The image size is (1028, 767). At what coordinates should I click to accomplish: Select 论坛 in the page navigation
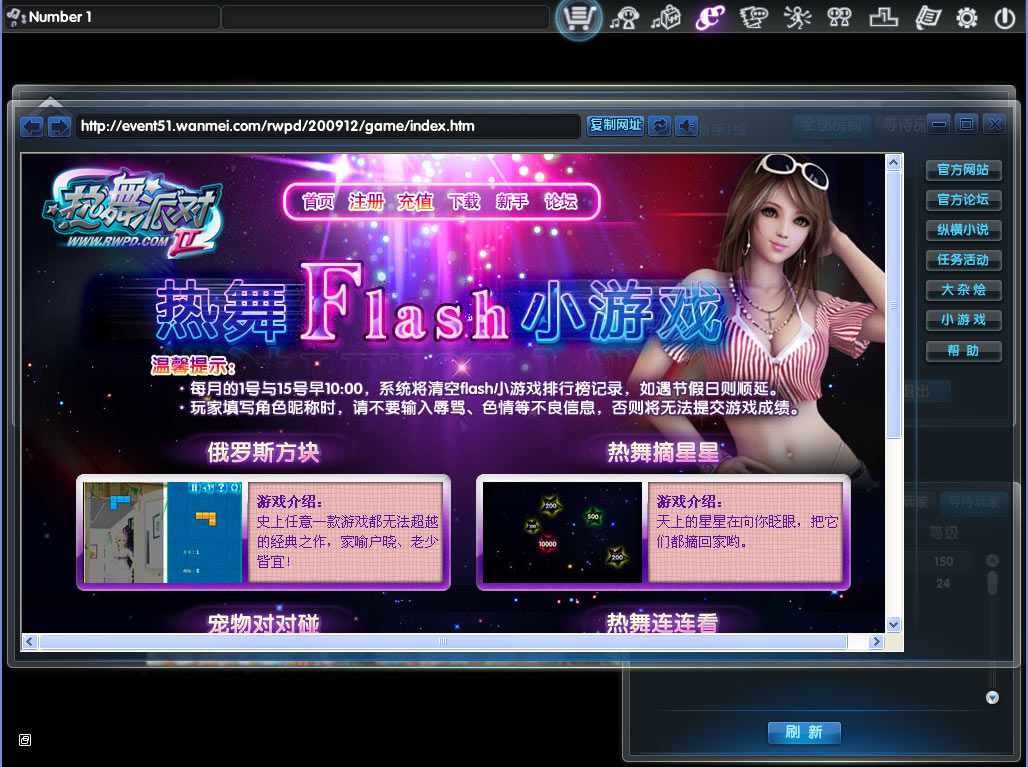[561, 201]
